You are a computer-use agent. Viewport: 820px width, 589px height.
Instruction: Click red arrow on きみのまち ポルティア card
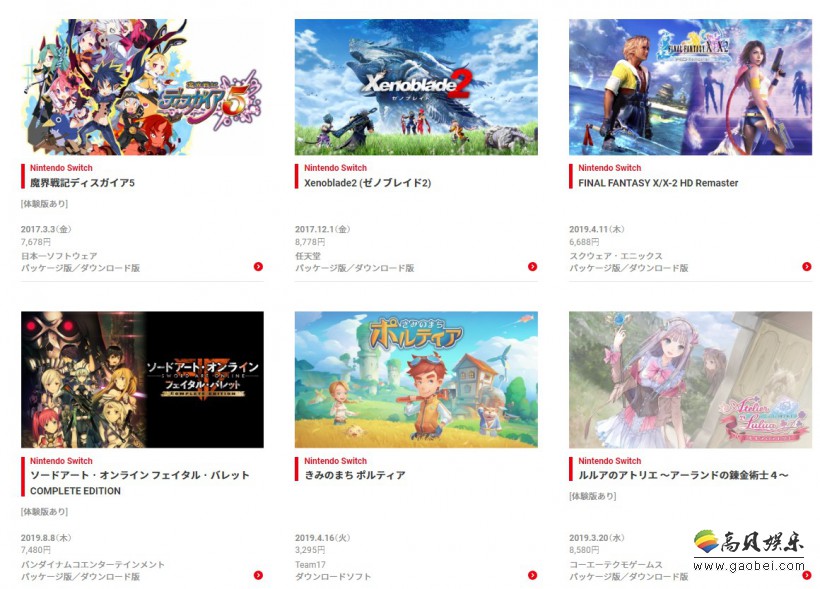point(532,575)
